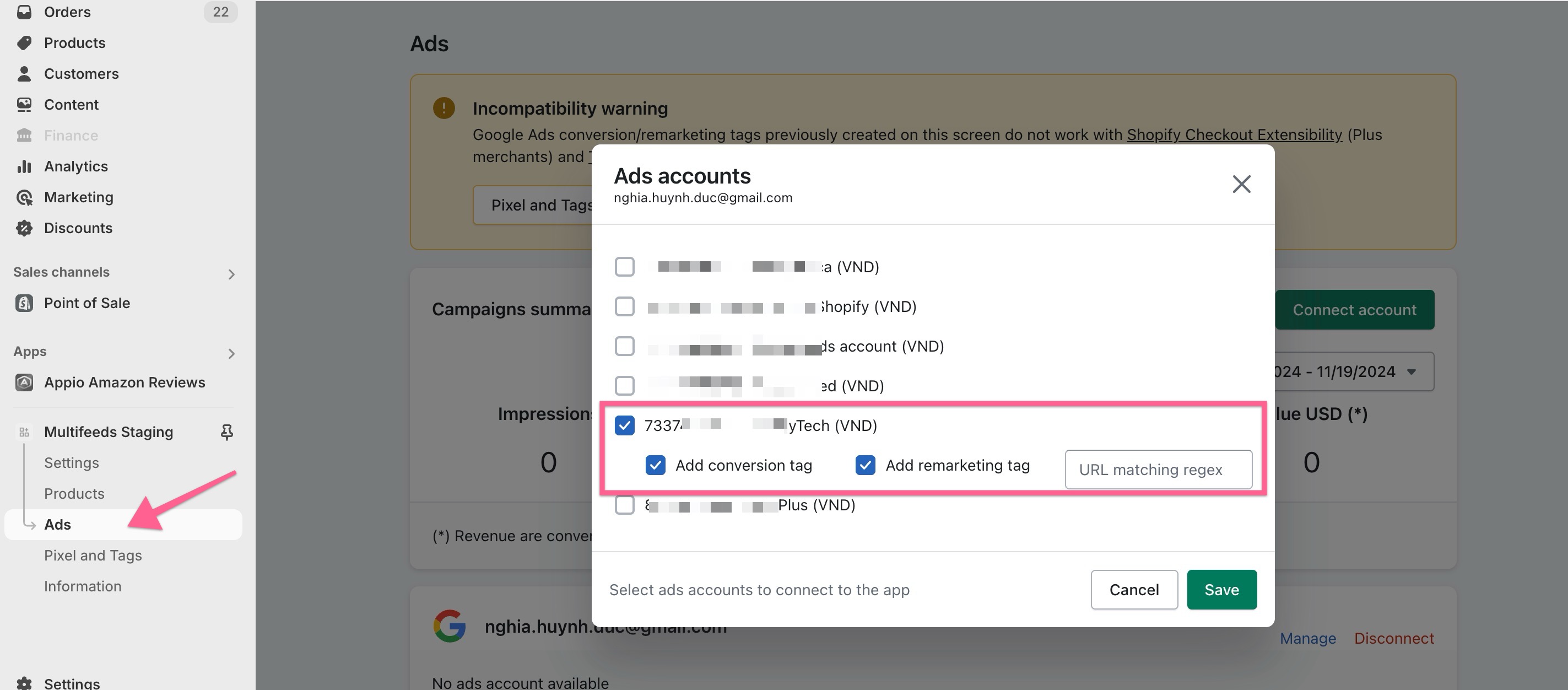Screen dimensions: 1568x690
Task: Open Point of Sale channel
Action: click(87, 303)
